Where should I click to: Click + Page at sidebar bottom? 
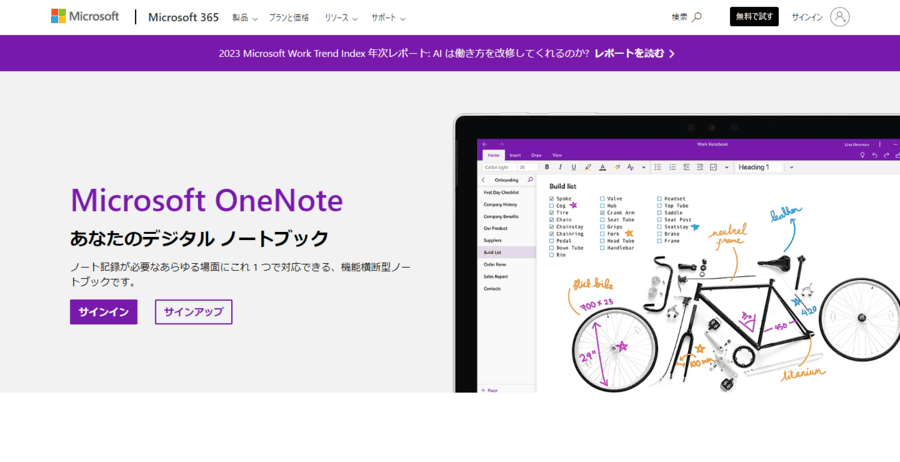click(490, 390)
